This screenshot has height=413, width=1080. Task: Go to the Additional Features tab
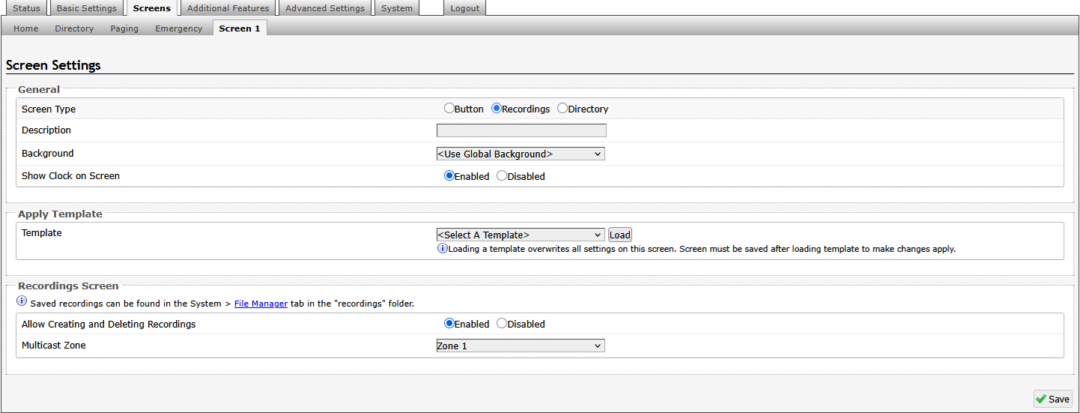click(228, 8)
